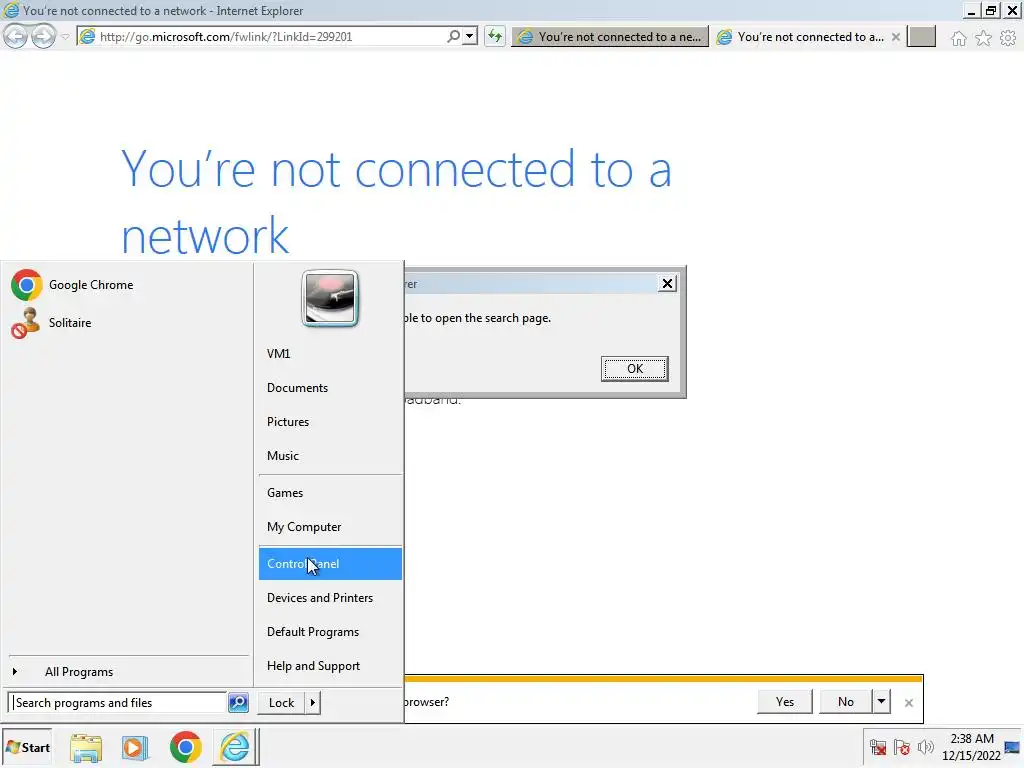Open the Favorites star icon
The height and width of the screenshot is (768, 1024).
click(x=983, y=38)
